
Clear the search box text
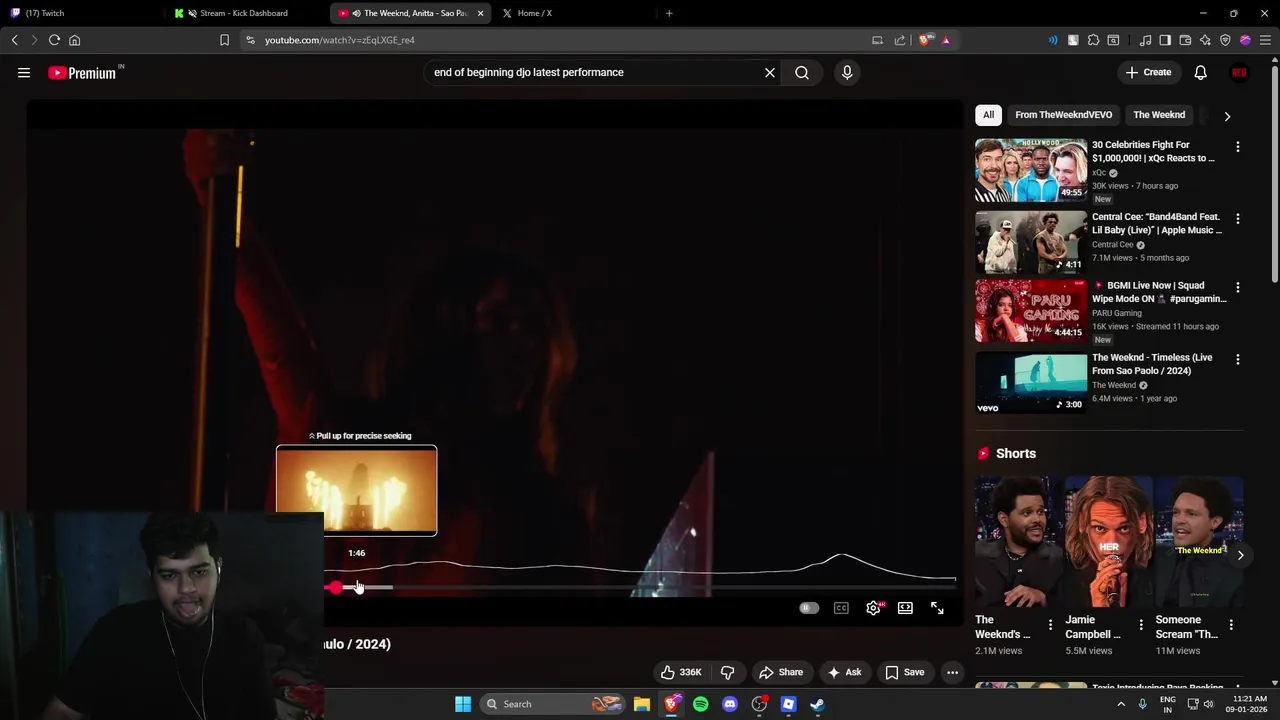click(x=770, y=72)
